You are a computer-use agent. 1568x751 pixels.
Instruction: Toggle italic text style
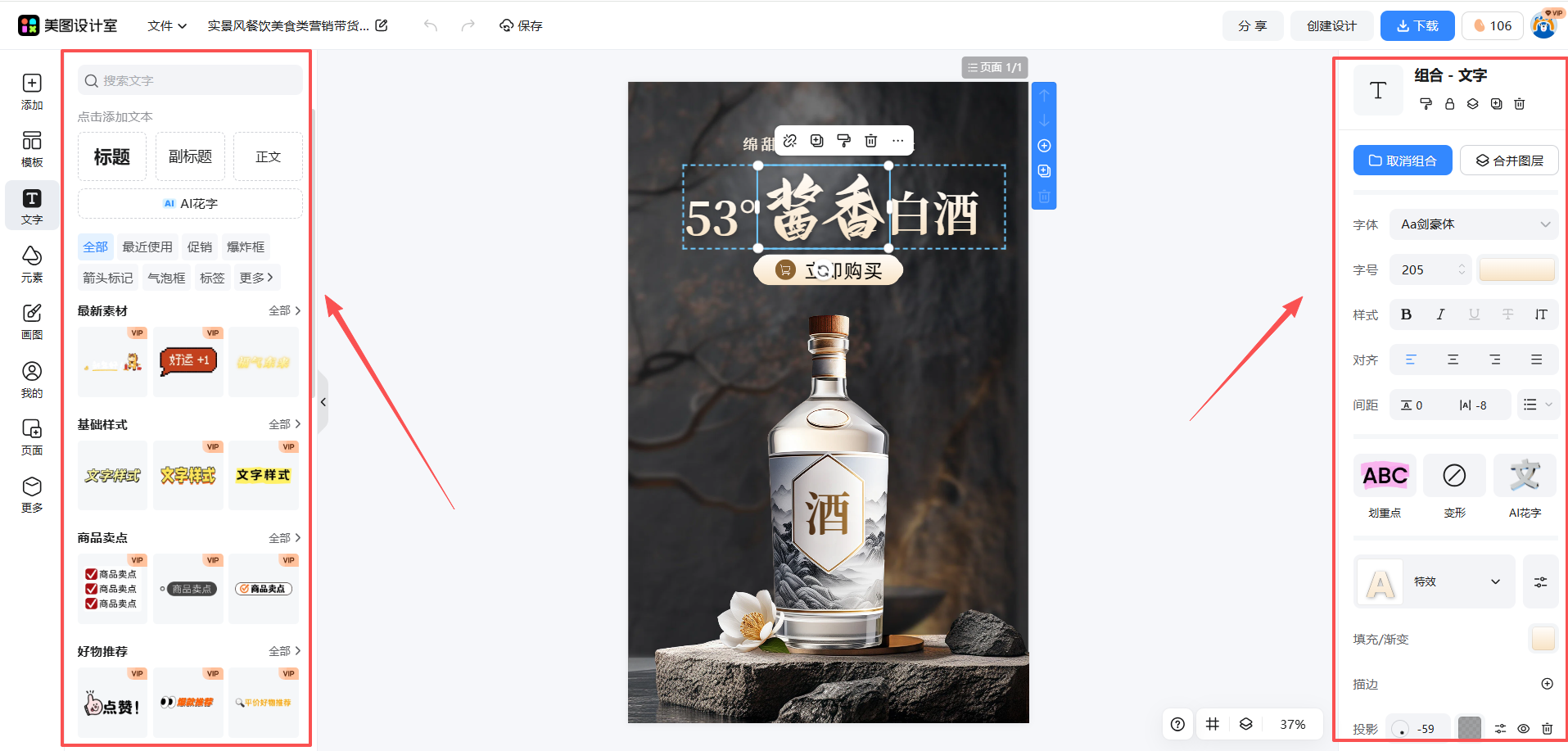coord(1440,314)
